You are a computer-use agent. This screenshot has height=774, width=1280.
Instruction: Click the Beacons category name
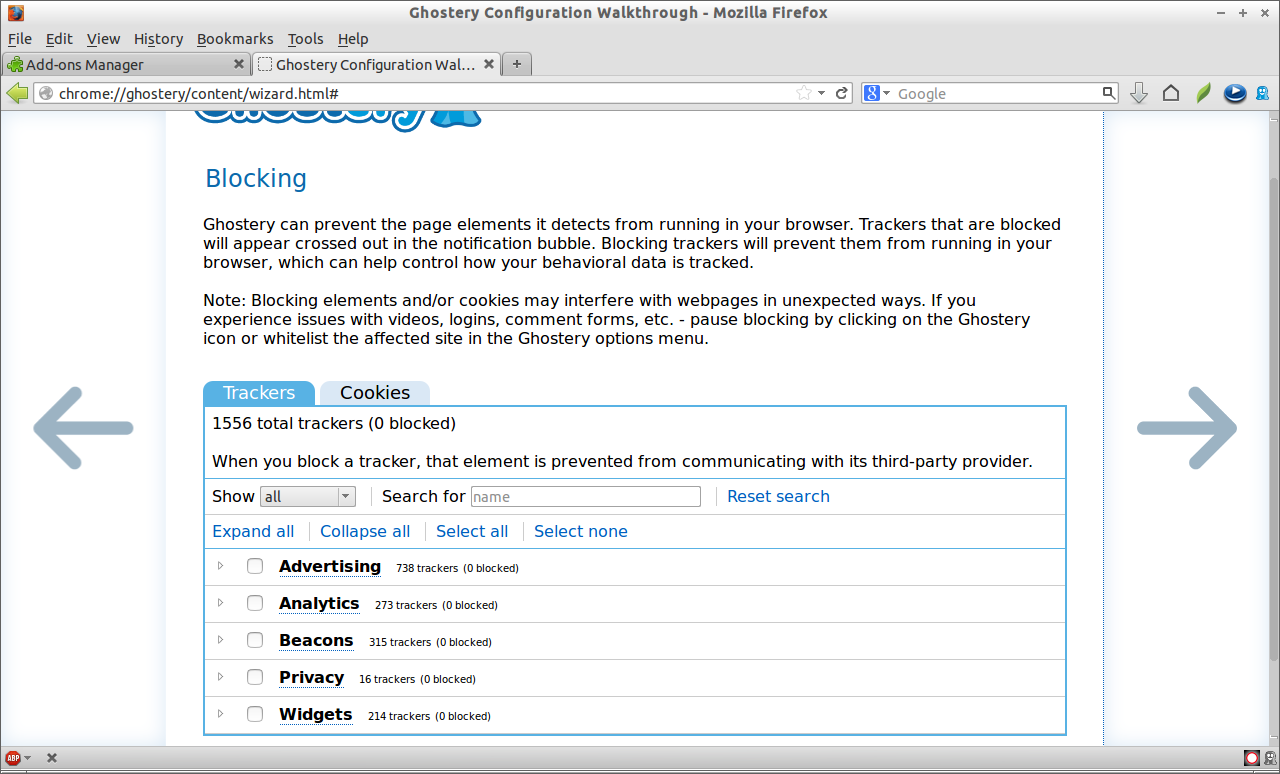[316, 640]
